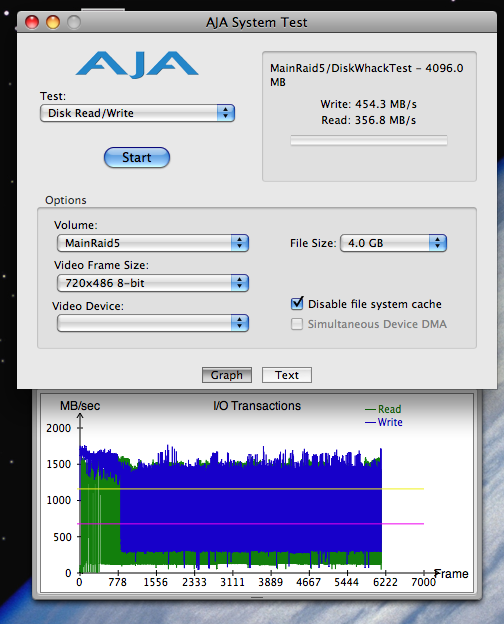Open the Video Frame Size dropdown
Screen dimensions: 504x624
(x=153, y=283)
